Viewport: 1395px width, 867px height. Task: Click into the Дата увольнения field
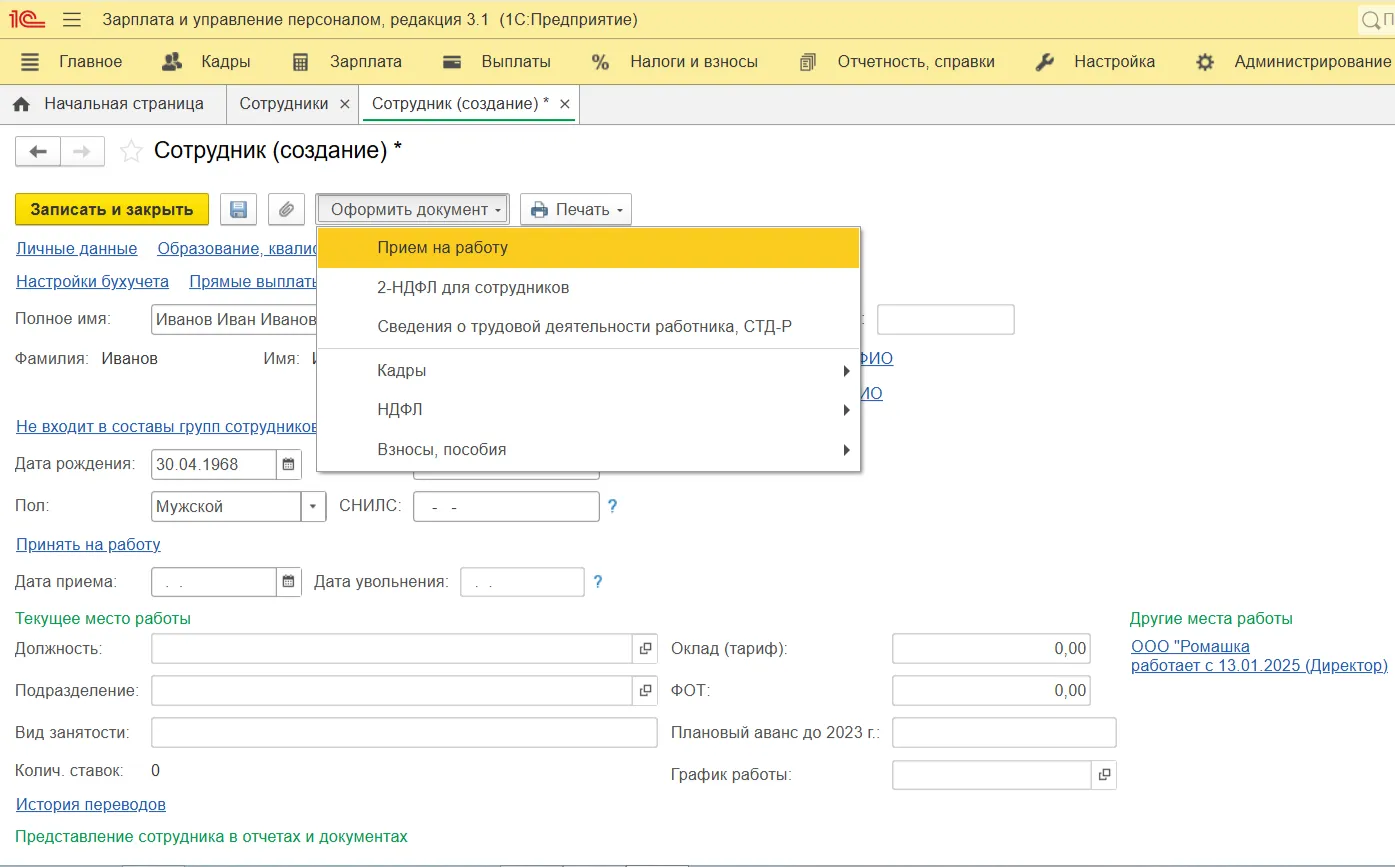coord(522,582)
